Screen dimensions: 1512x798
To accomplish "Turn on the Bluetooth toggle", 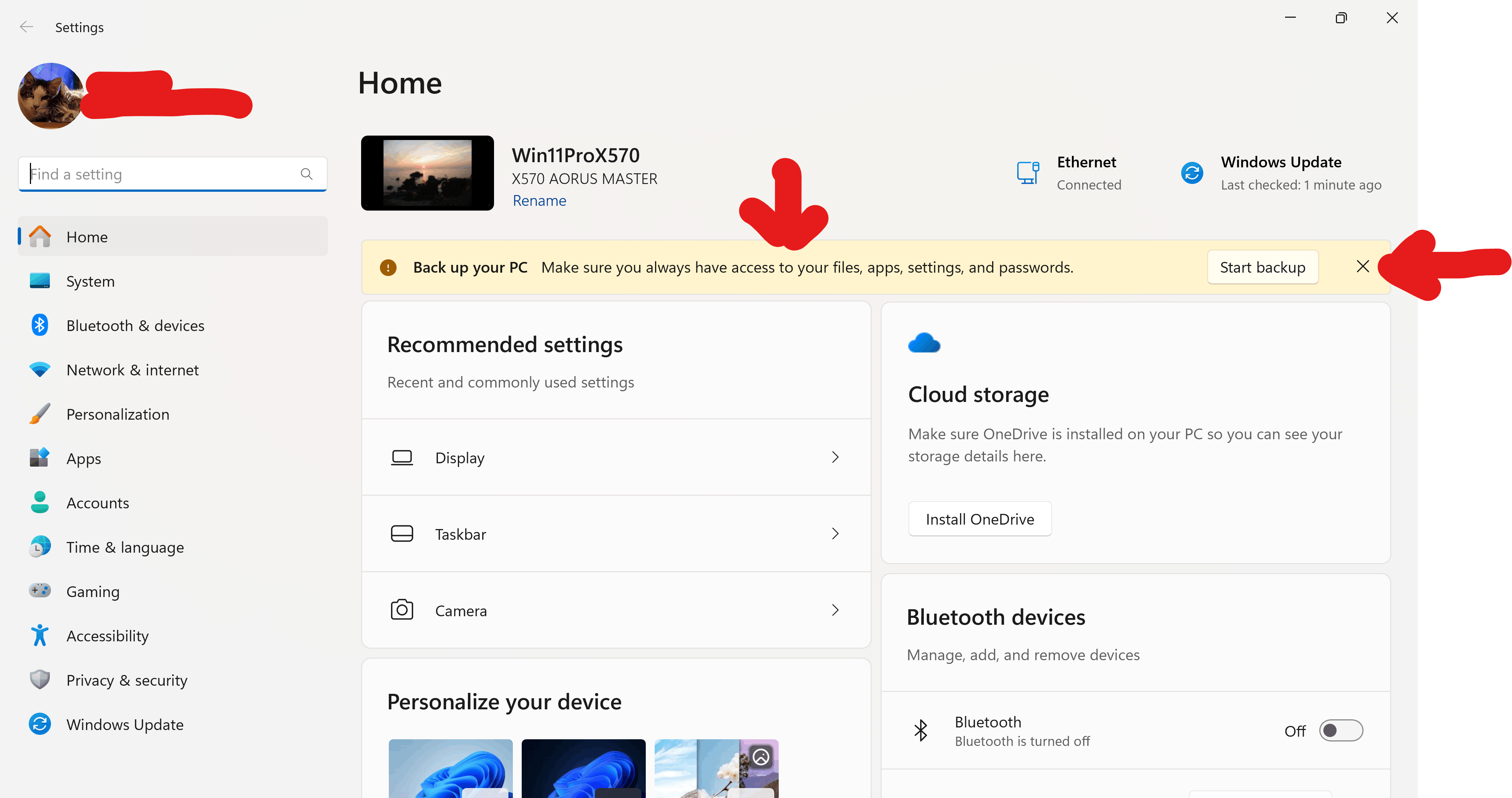I will pos(1341,730).
